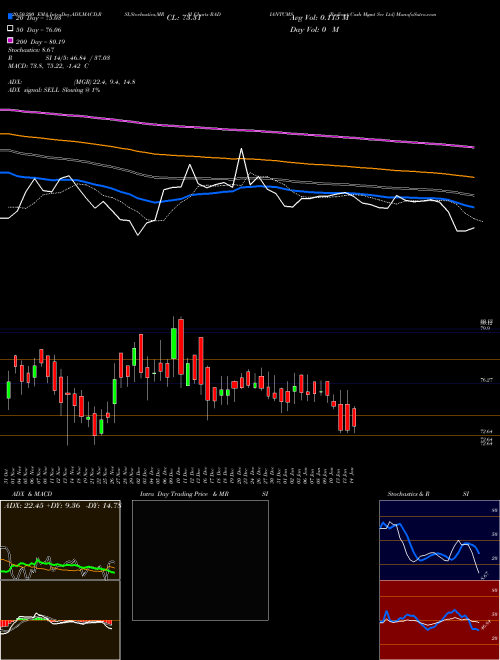Open the dark blue Stochastics chart panel
Image resolution: width=500 pixels, height=660 pixels.
coord(439,540)
